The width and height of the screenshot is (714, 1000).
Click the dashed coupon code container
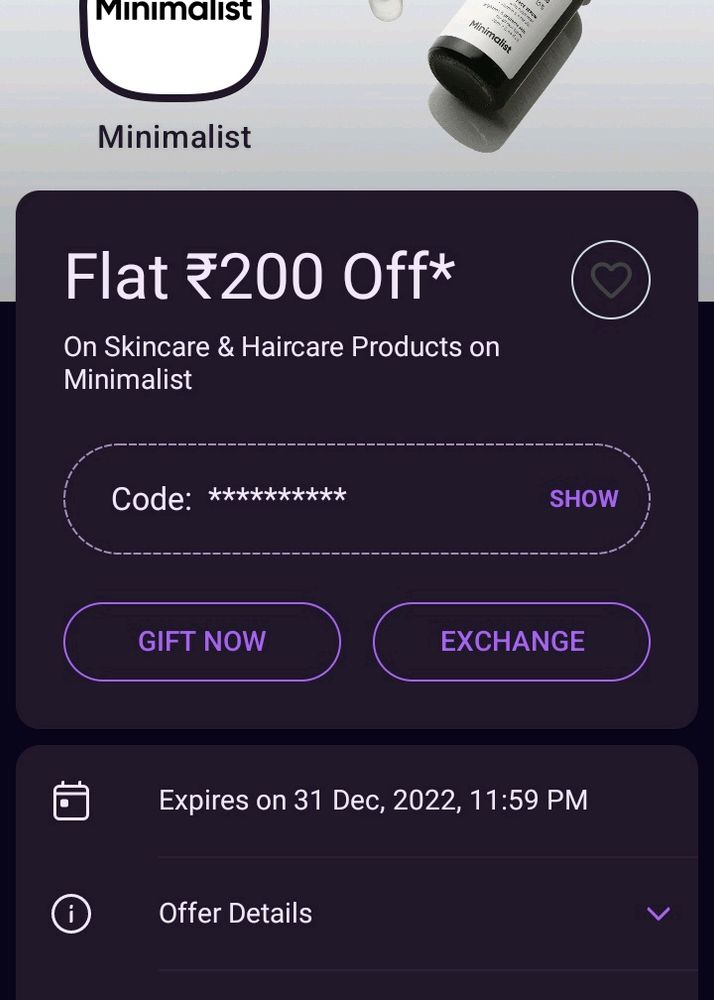pos(357,497)
